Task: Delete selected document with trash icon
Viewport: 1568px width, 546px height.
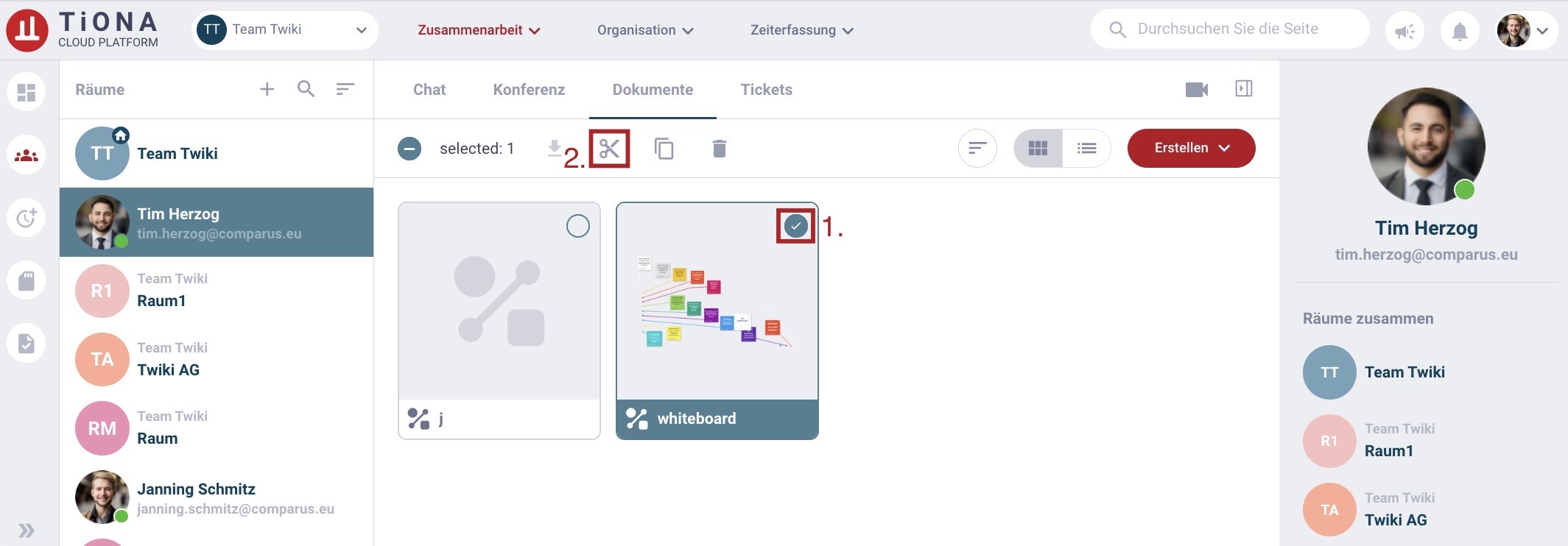Action: coord(720,149)
